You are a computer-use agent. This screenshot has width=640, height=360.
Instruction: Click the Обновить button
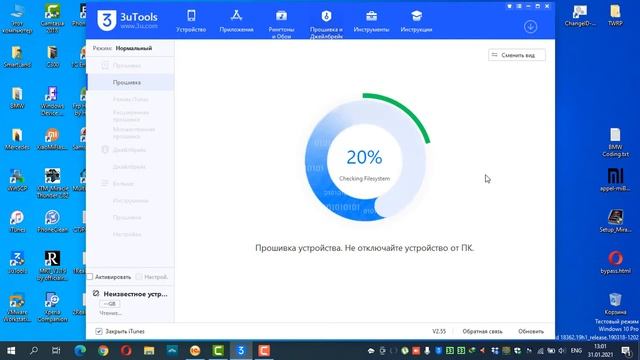531,331
